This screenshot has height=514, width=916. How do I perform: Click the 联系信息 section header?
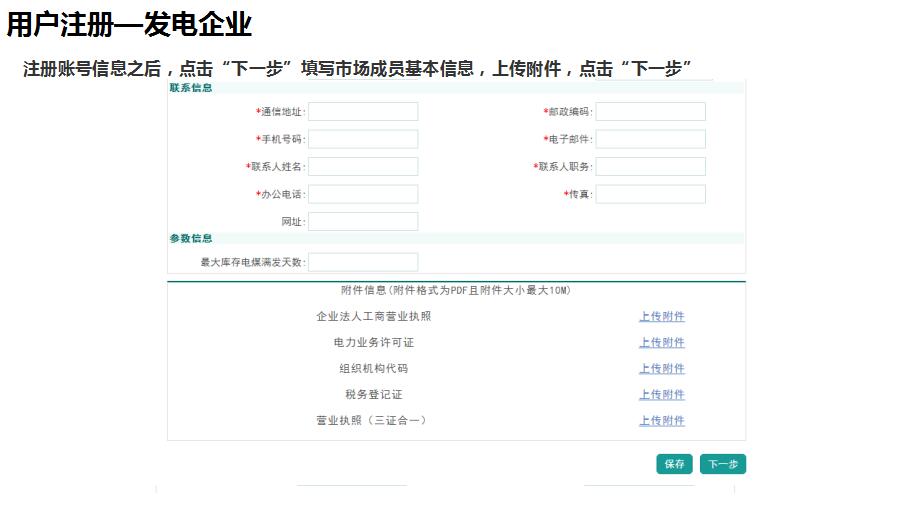point(191,88)
